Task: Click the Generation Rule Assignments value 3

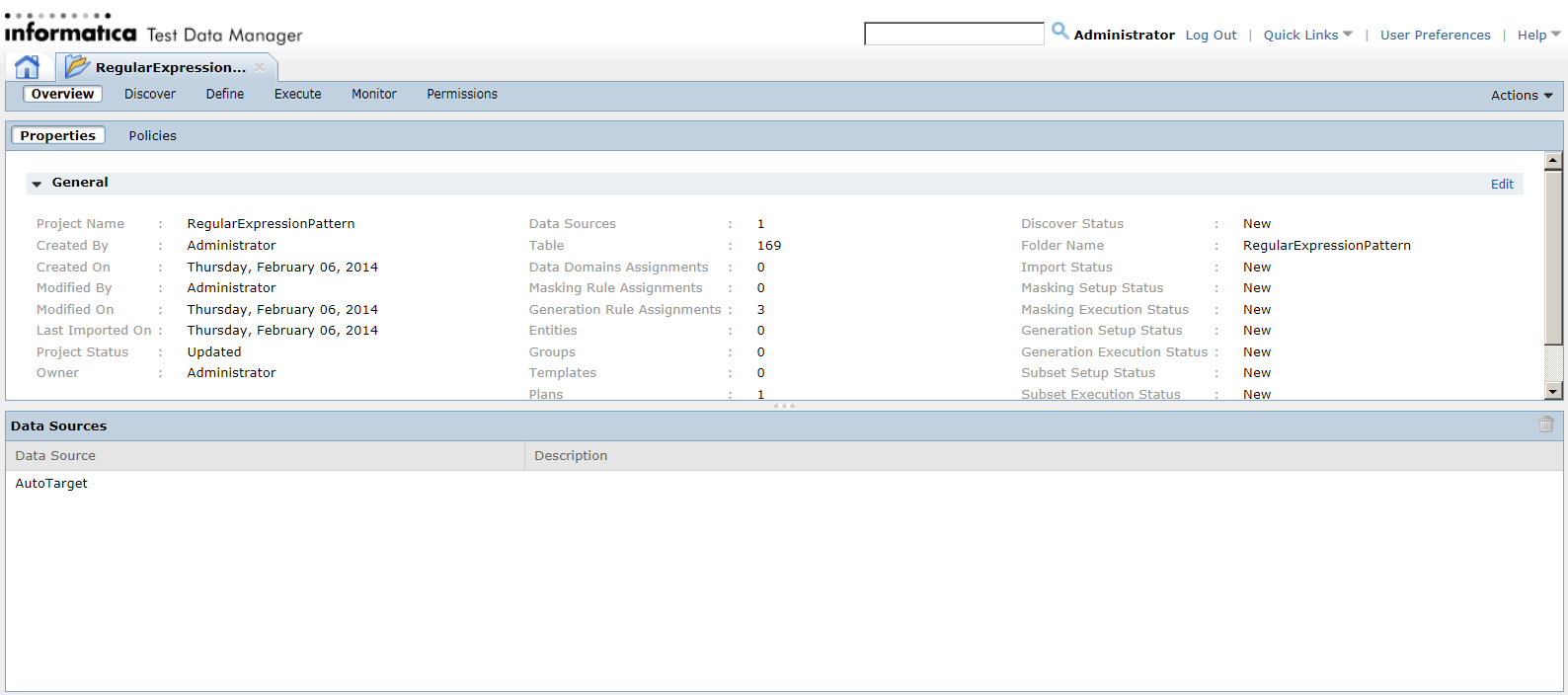Action: 761,310
